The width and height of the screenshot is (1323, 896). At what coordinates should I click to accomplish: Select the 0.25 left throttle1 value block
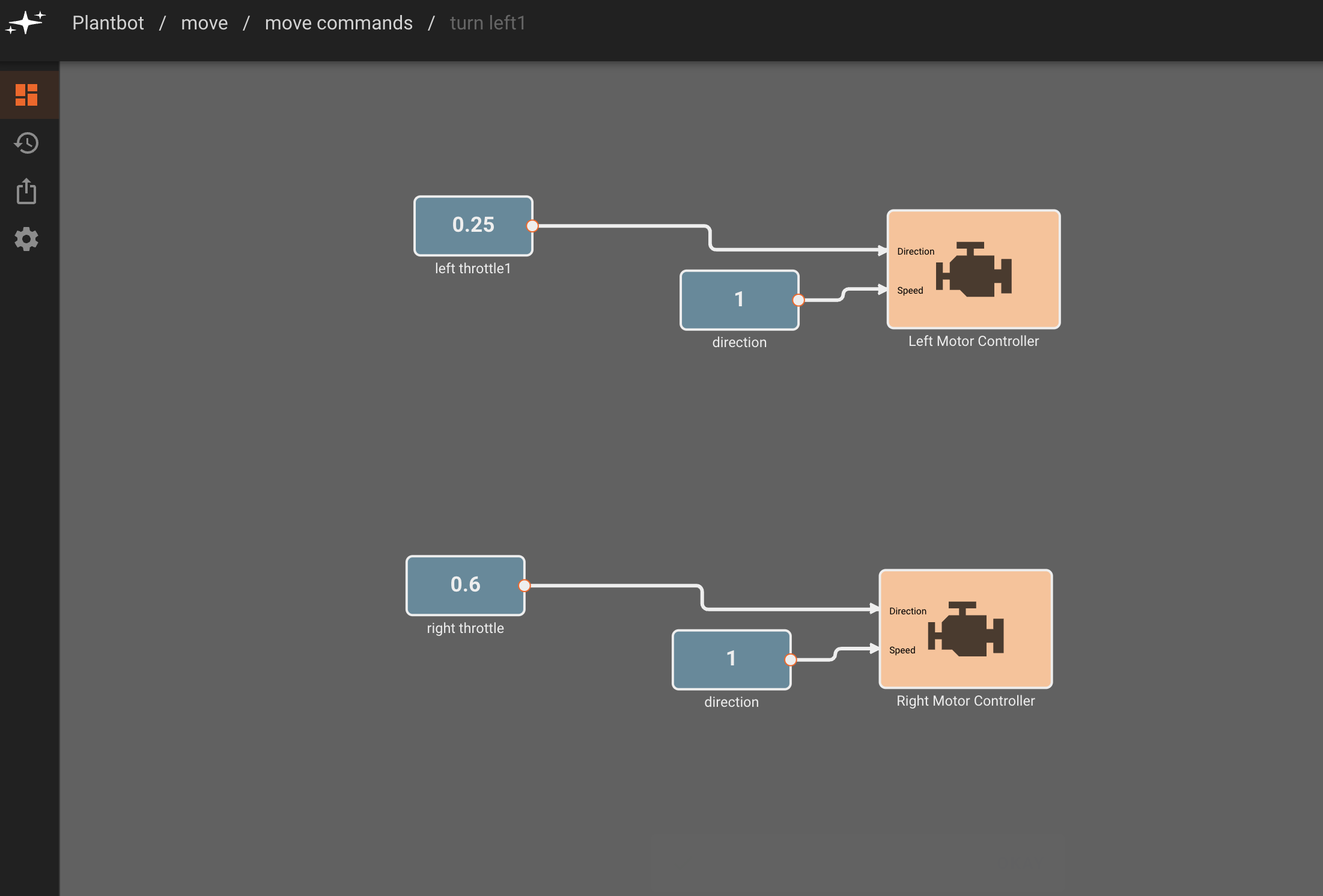pos(473,225)
